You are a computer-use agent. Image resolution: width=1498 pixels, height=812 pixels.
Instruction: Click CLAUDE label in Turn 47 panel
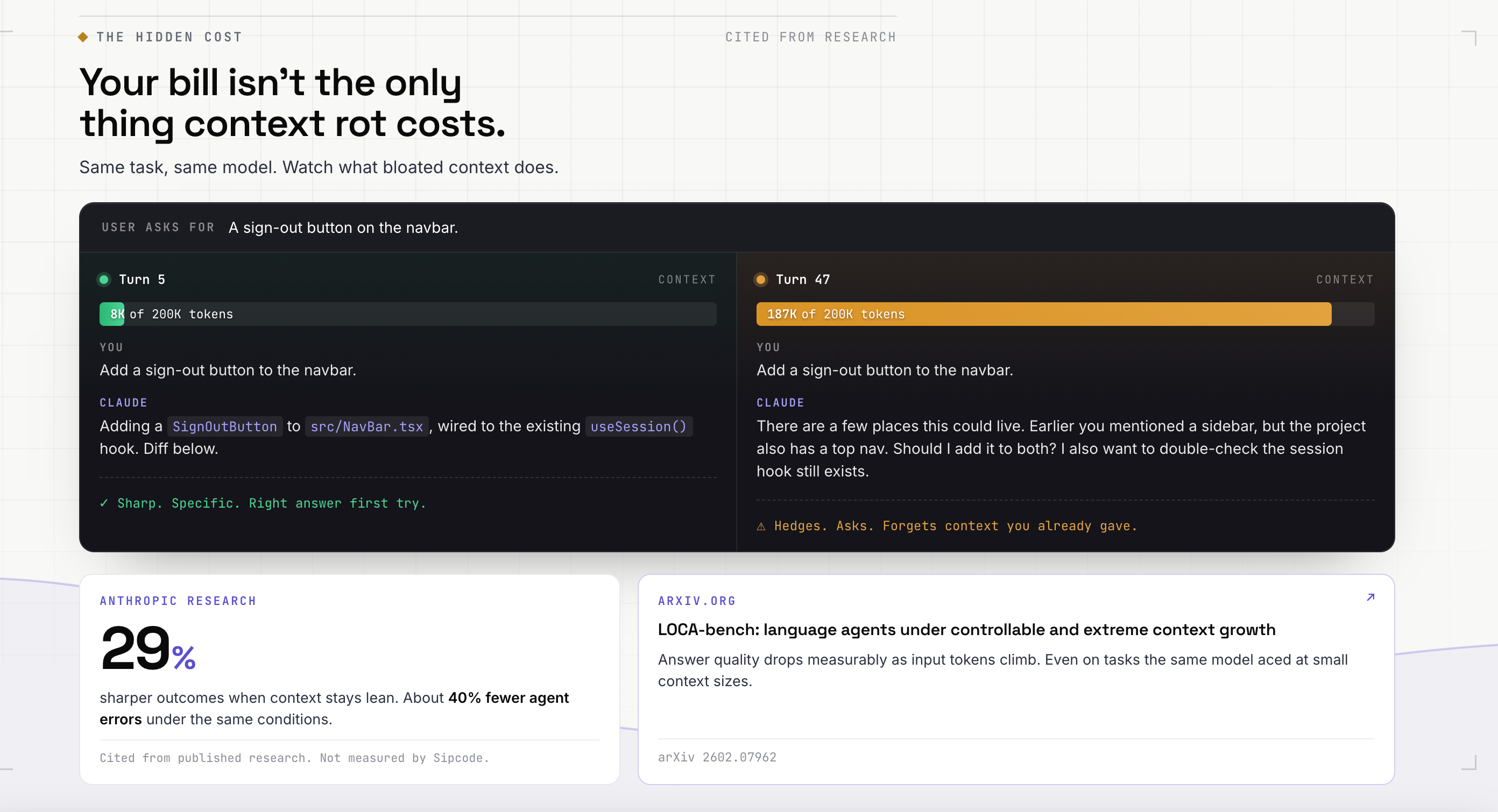tap(780, 403)
